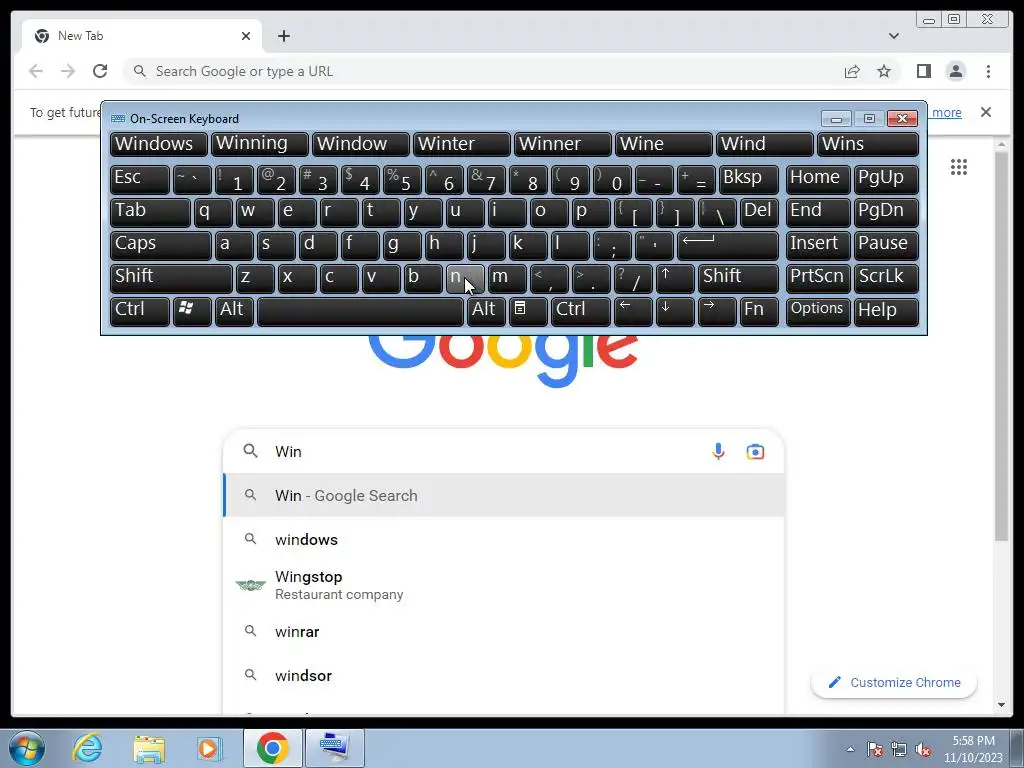Toggle the Fn key on keyboard

[759, 310]
